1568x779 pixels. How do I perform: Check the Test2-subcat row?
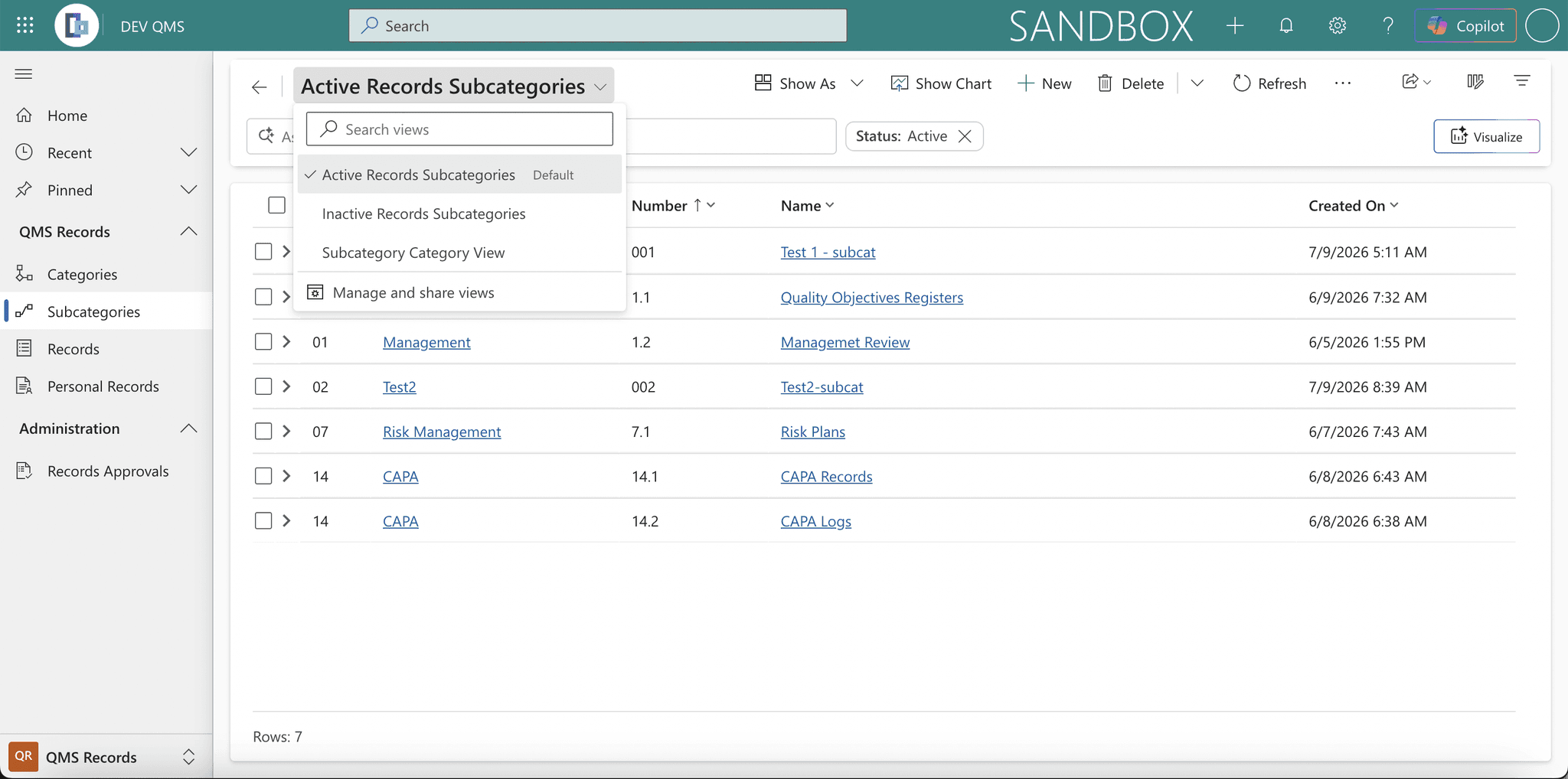pos(263,386)
